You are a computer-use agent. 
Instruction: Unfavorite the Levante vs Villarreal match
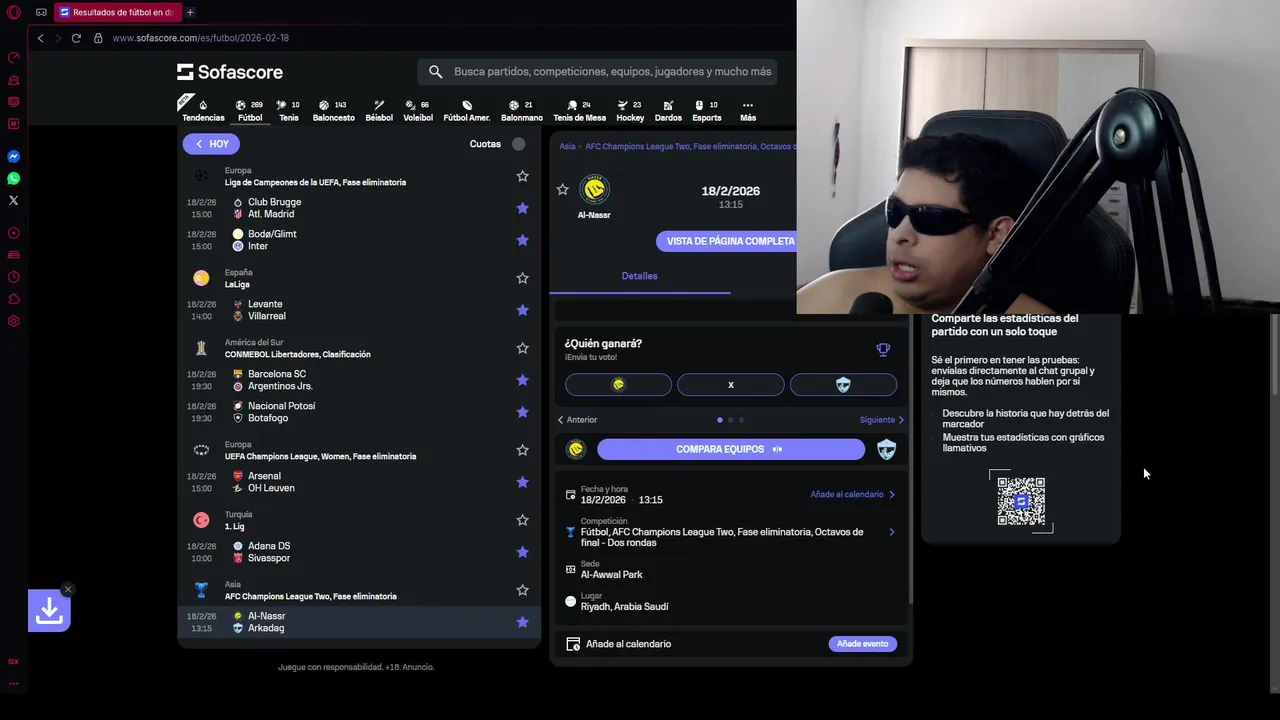tap(522, 310)
